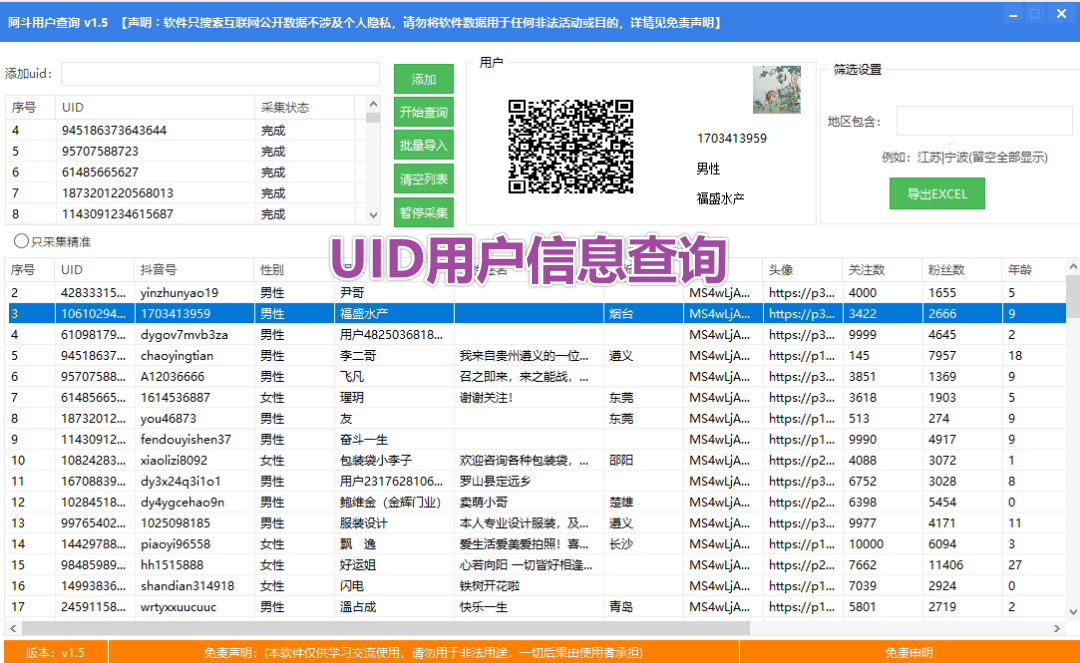Minimize the 阿斗用户查询 window

click(x=1012, y=14)
